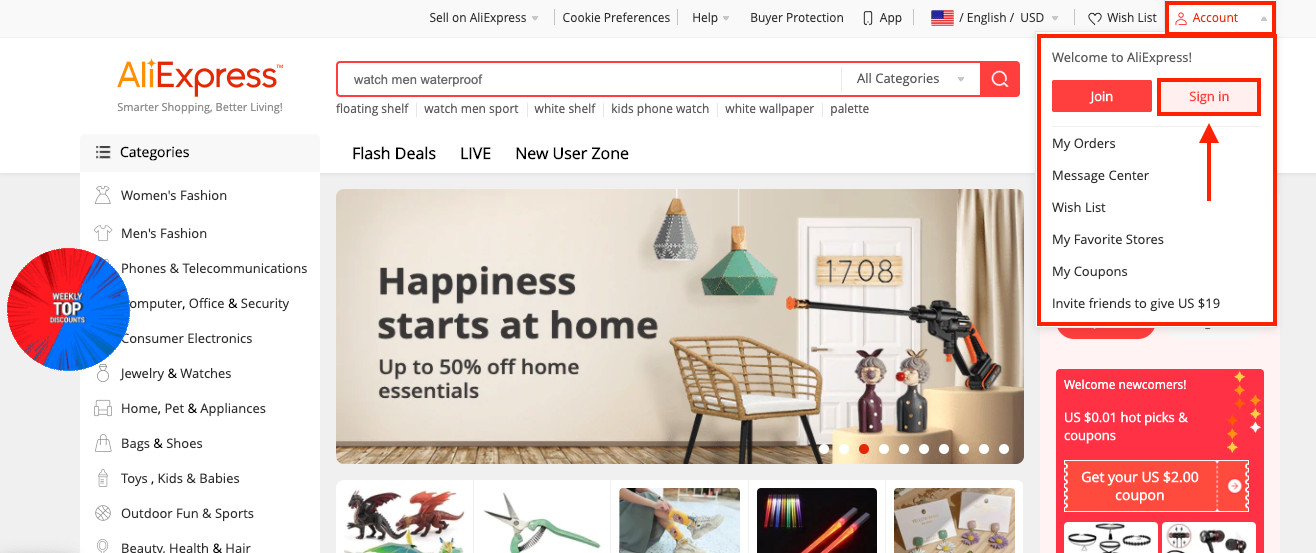Open the Outdoor Fun & Sports ball icon
The width and height of the screenshot is (1316, 553).
coord(102,513)
